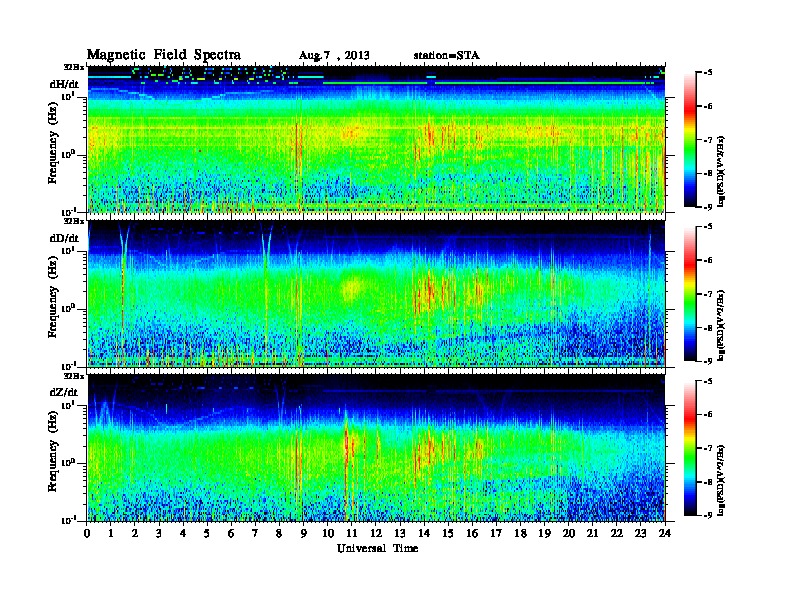Click hour tick label "9" on the time axis
The width and height of the screenshot is (792, 612).
[304, 533]
